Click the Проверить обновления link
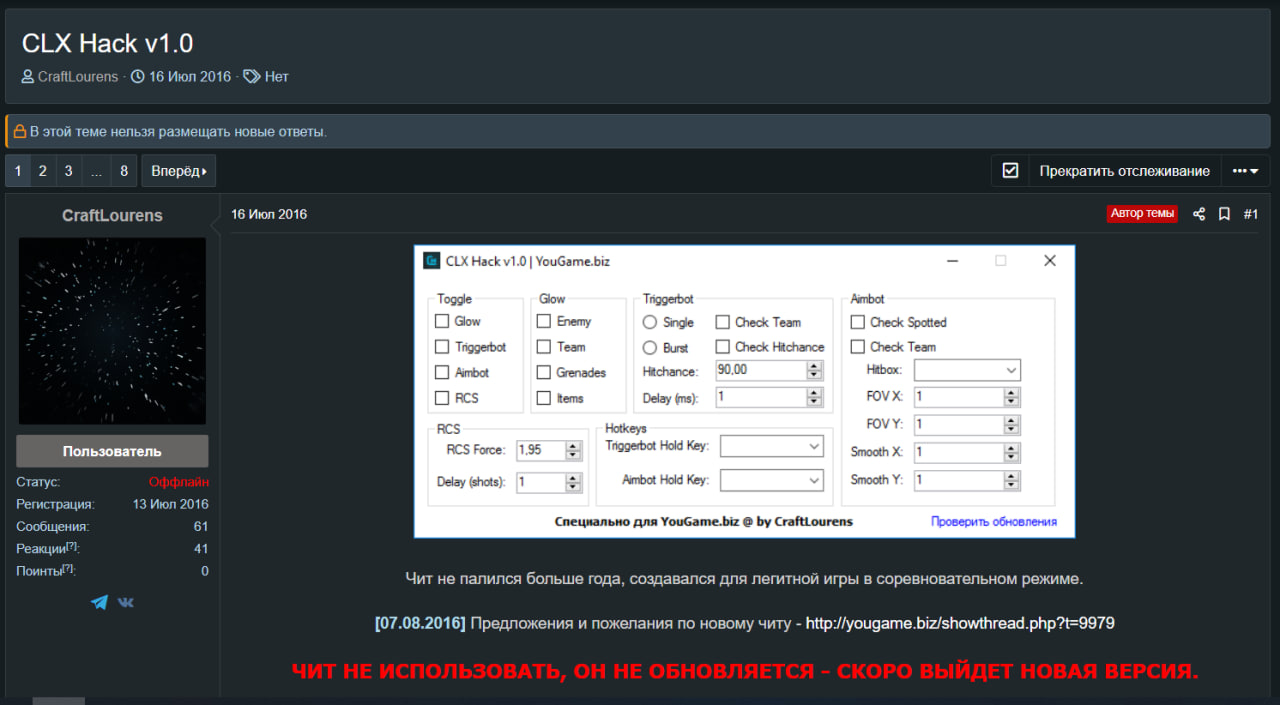The width and height of the screenshot is (1280, 705). pyautogui.click(x=994, y=521)
